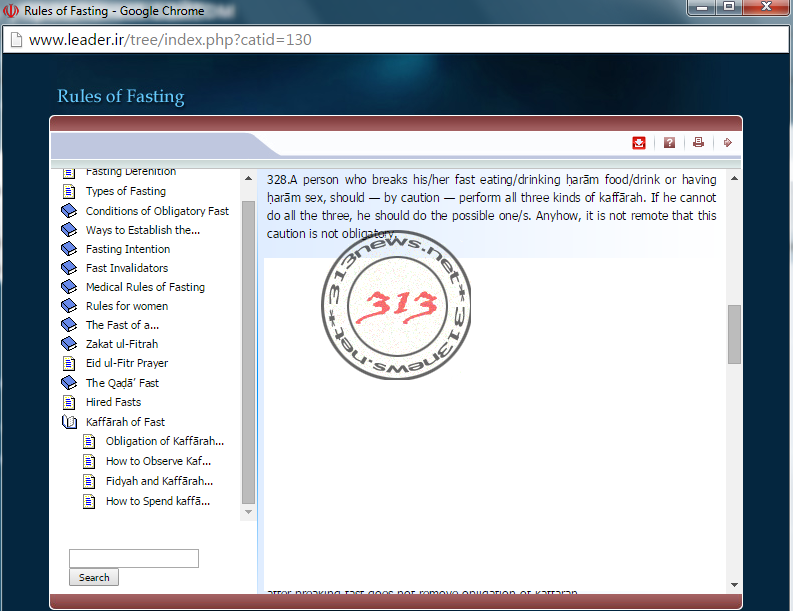Click page icon beside Fidyah and Kaffārah...
This screenshot has height=611, width=793.
pos(89,481)
